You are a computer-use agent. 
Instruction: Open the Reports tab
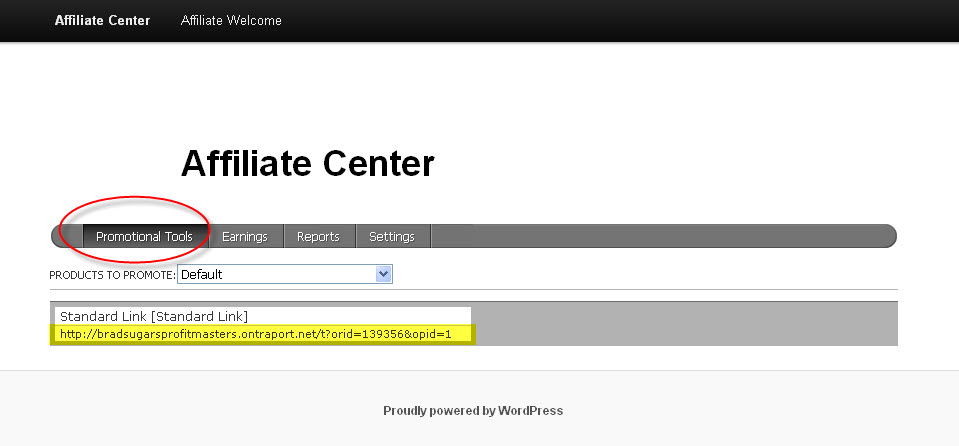(318, 236)
